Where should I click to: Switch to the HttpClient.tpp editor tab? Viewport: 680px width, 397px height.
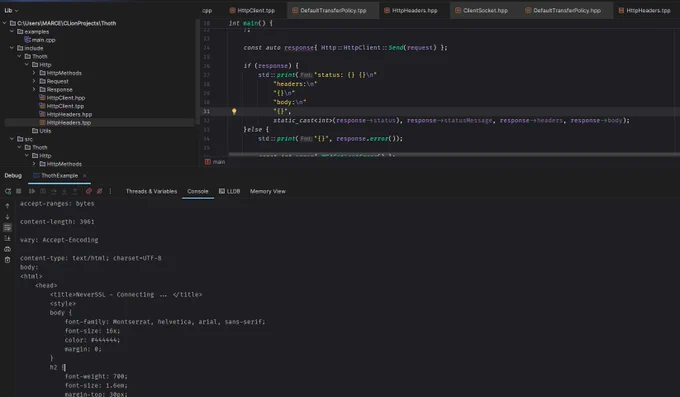click(252, 10)
